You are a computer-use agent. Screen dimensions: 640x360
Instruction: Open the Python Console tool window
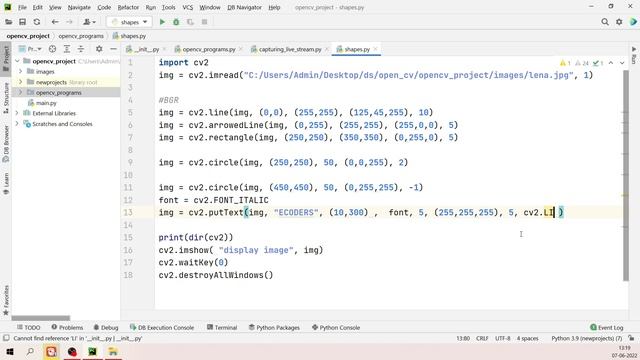tap(336, 327)
